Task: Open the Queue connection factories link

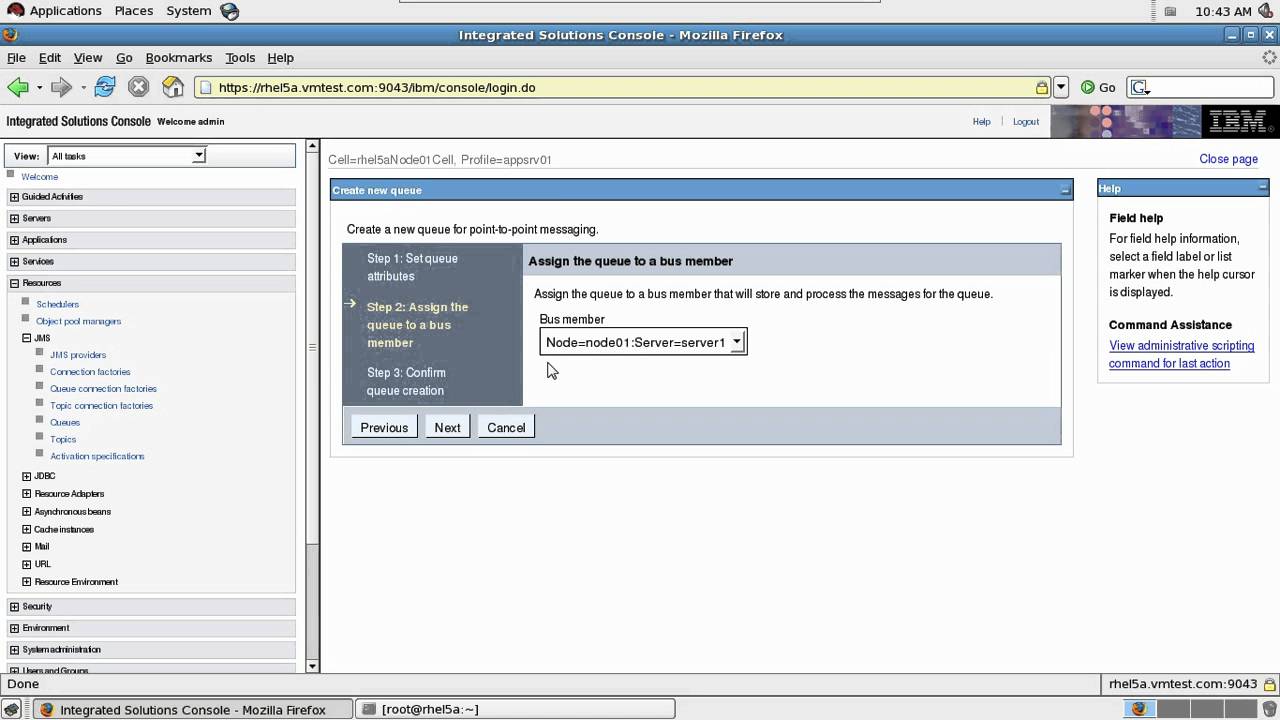Action: (x=104, y=389)
